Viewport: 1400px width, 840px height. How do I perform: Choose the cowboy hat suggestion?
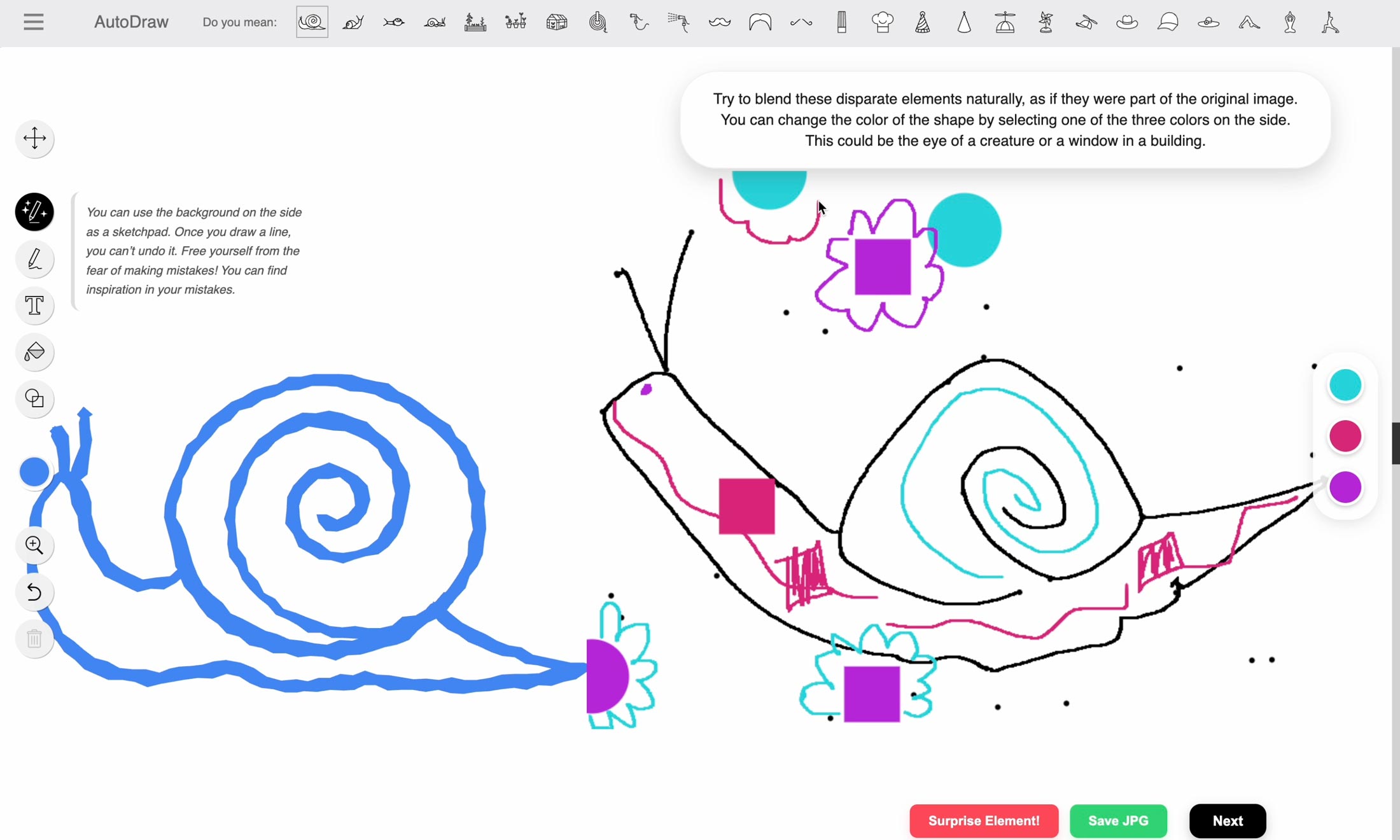point(1127,22)
